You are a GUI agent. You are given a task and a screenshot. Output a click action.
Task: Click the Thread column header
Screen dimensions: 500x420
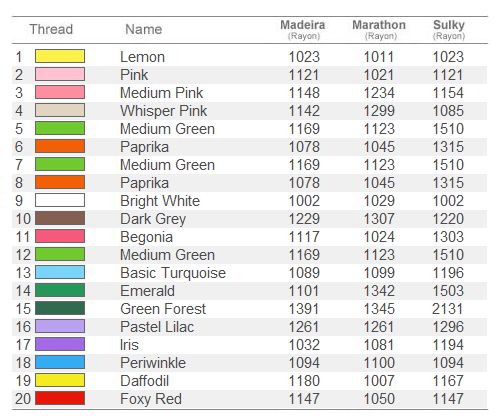pyautogui.click(x=51, y=29)
